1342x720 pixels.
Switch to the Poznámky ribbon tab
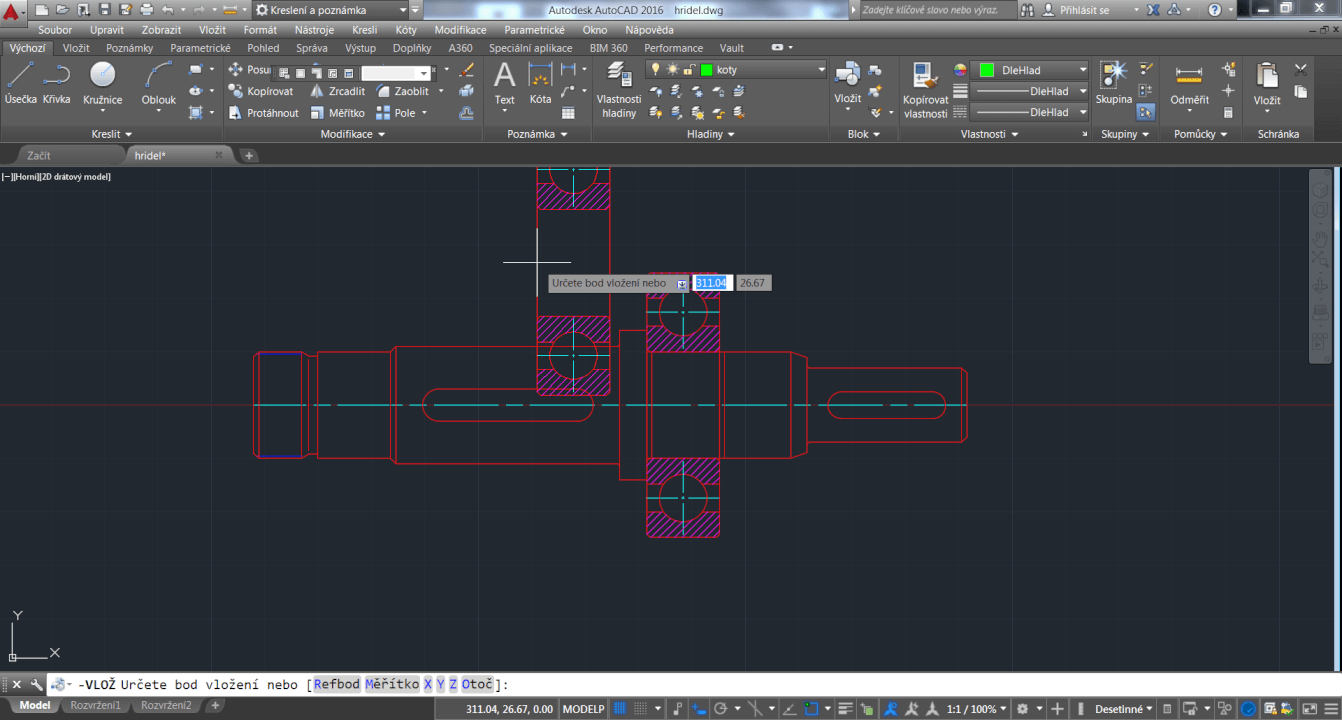130,48
